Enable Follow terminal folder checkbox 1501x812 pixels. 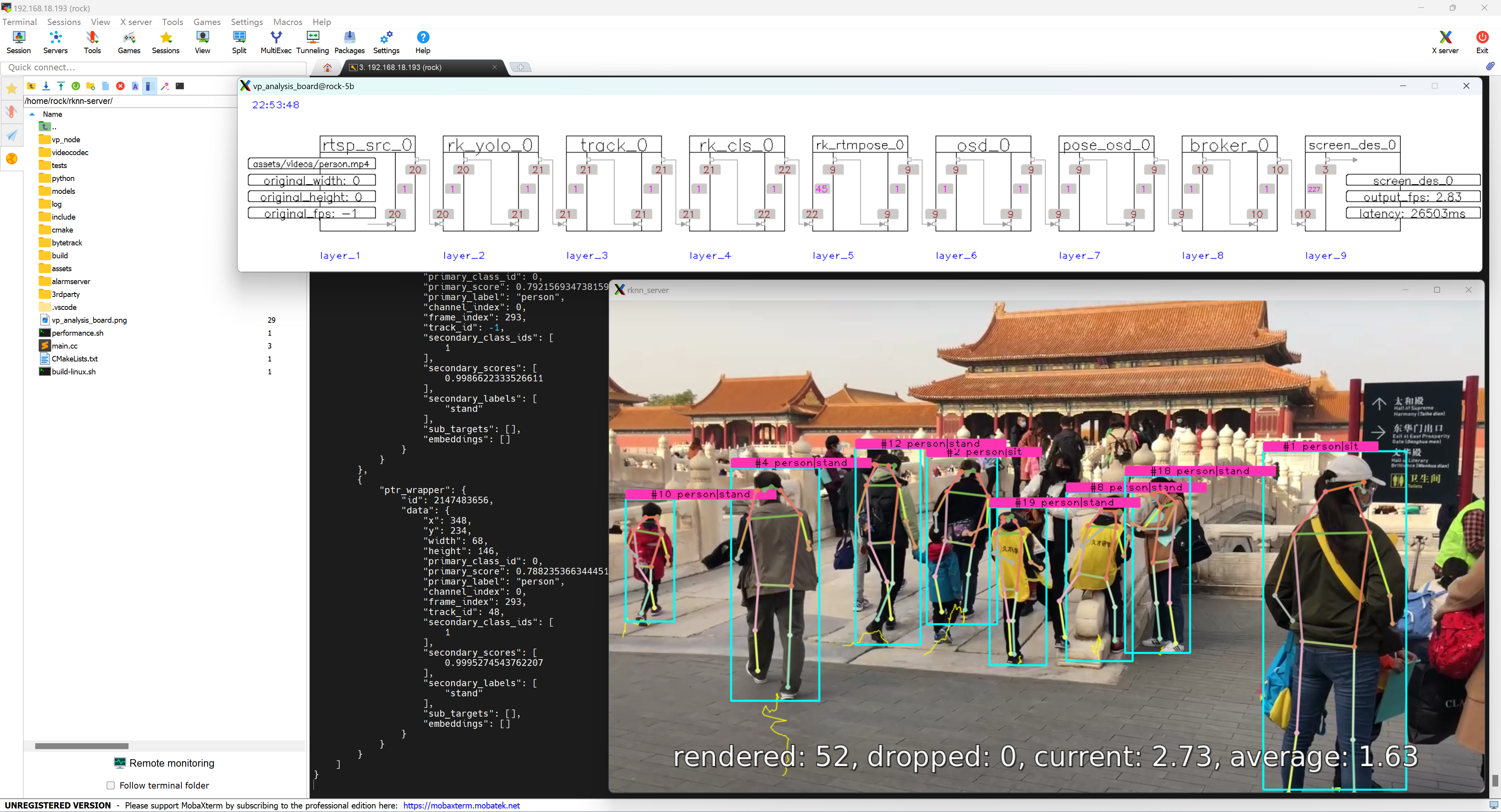point(111,785)
